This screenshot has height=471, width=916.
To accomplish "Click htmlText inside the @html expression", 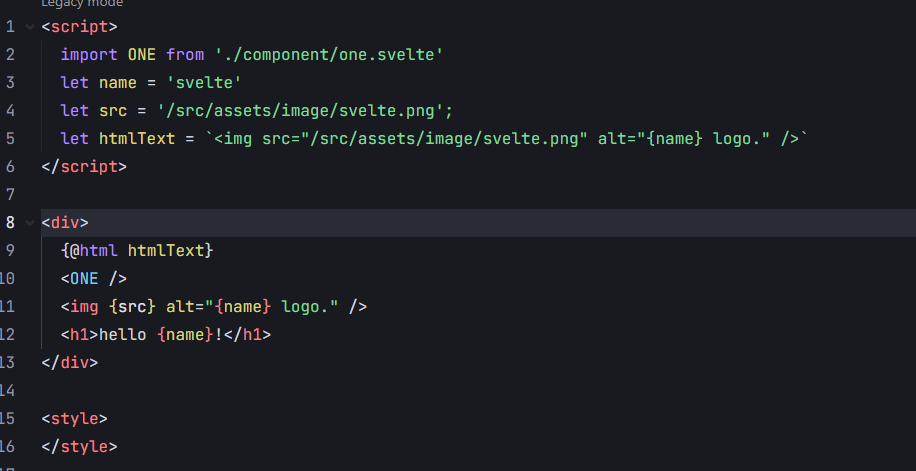I will (x=166, y=251).
